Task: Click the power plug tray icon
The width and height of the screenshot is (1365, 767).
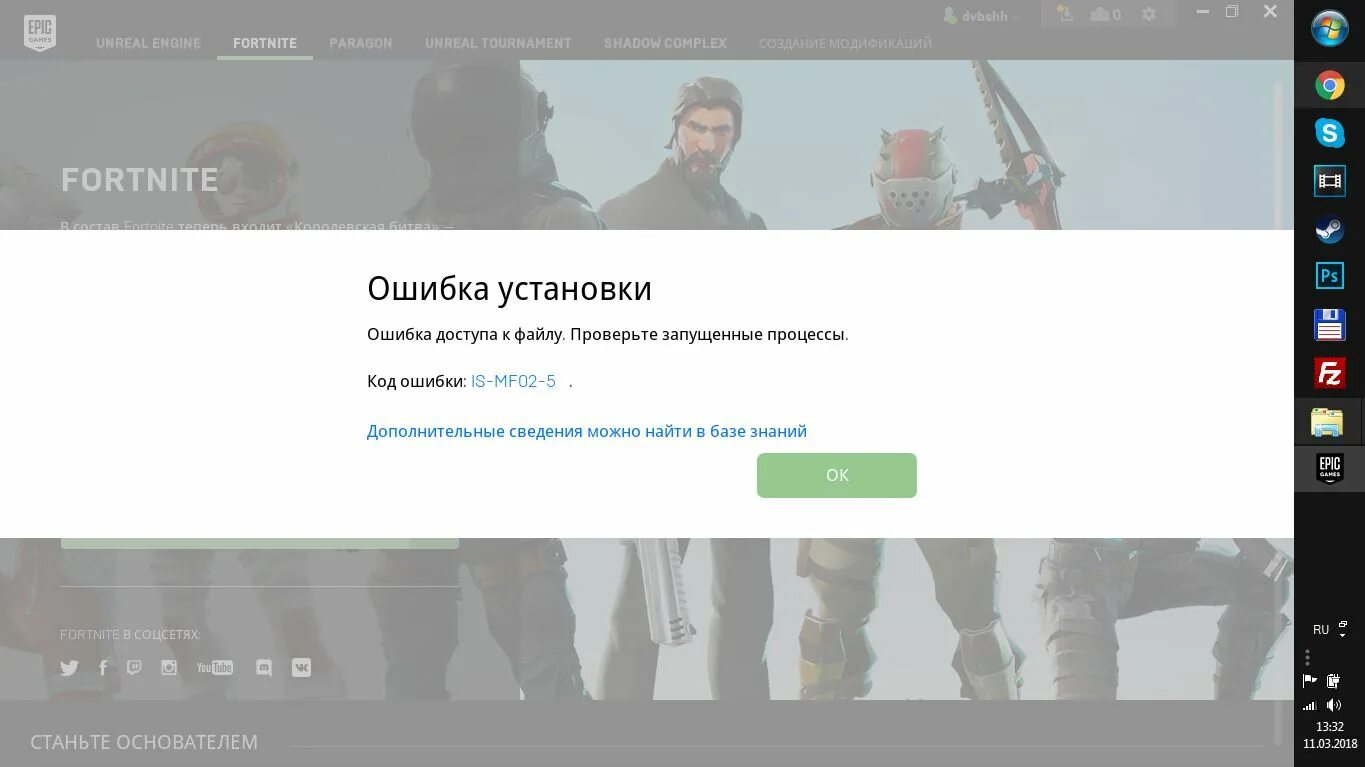Action: [1333, 681]
